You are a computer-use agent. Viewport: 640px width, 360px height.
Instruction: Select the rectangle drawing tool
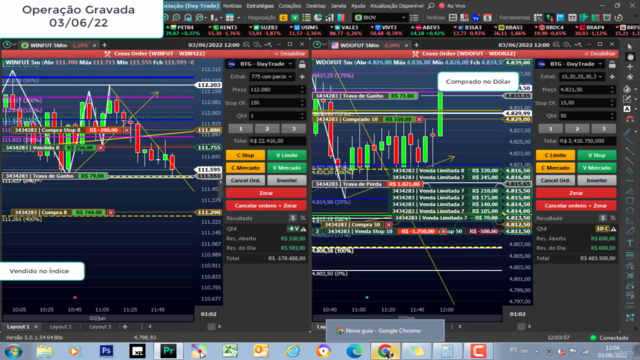630,201
